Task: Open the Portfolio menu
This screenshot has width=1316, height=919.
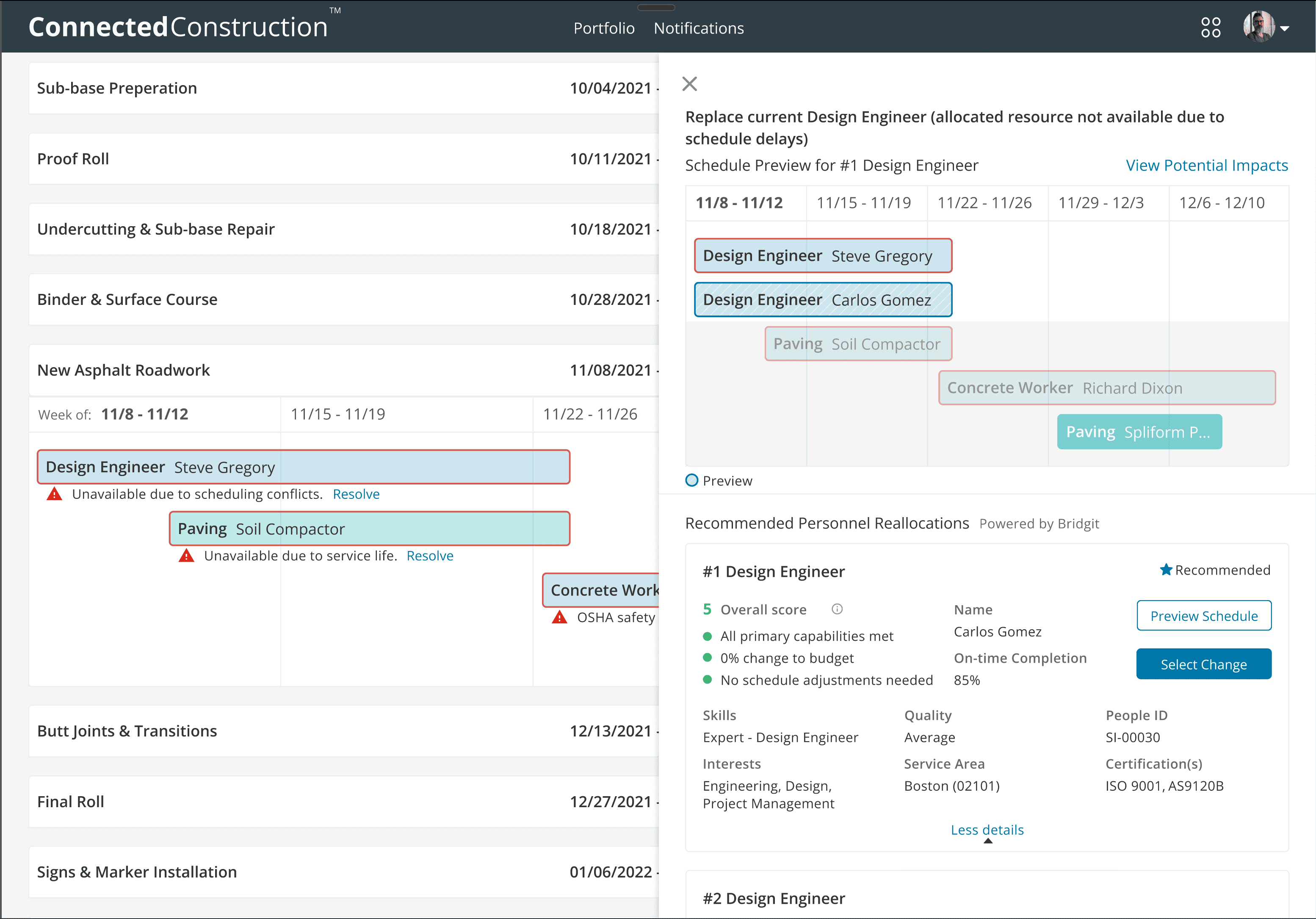Action: (604, 28)
